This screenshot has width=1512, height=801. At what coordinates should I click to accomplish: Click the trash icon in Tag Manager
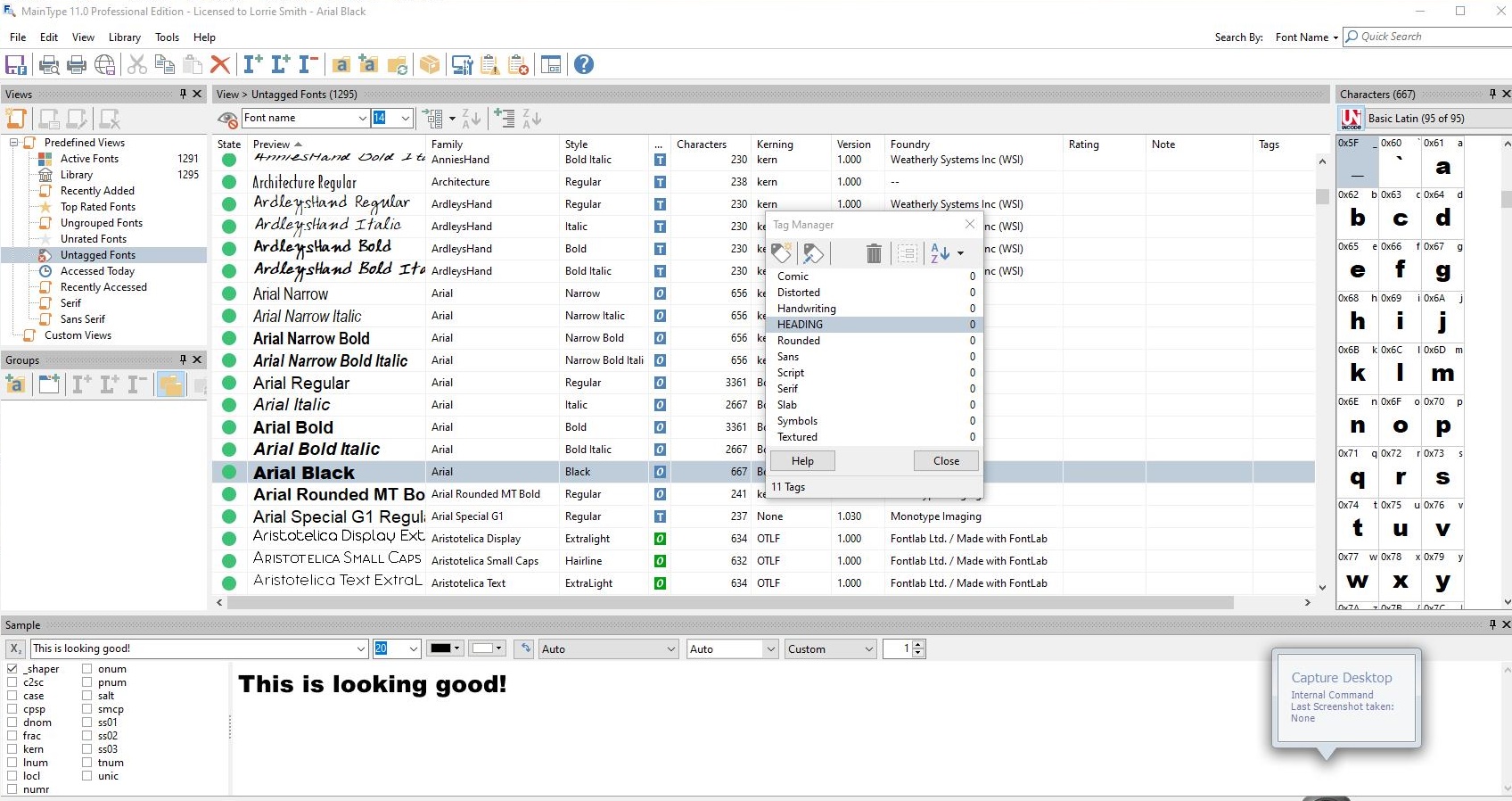point(874,253)
